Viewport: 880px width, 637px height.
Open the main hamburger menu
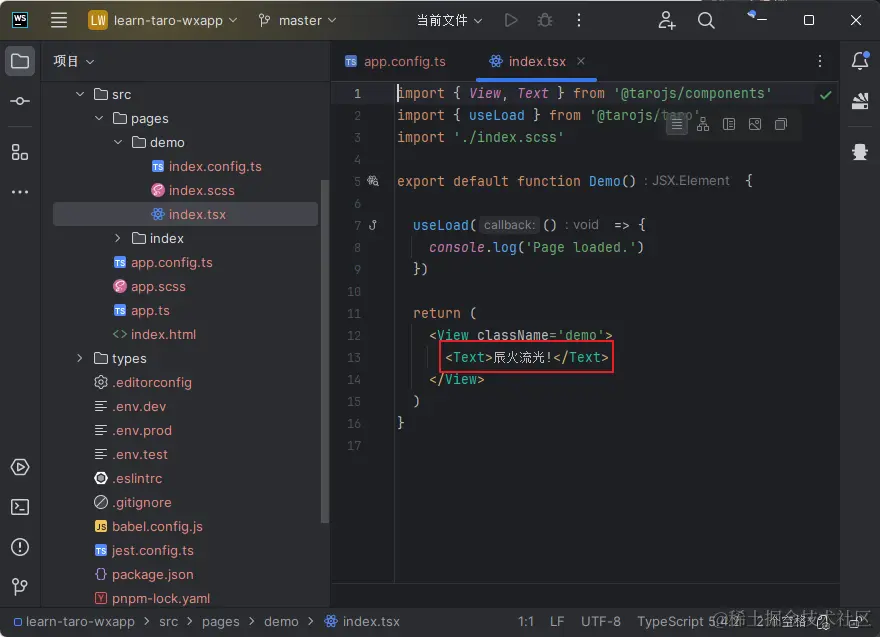pyautogui.click(x=59, y=20)
